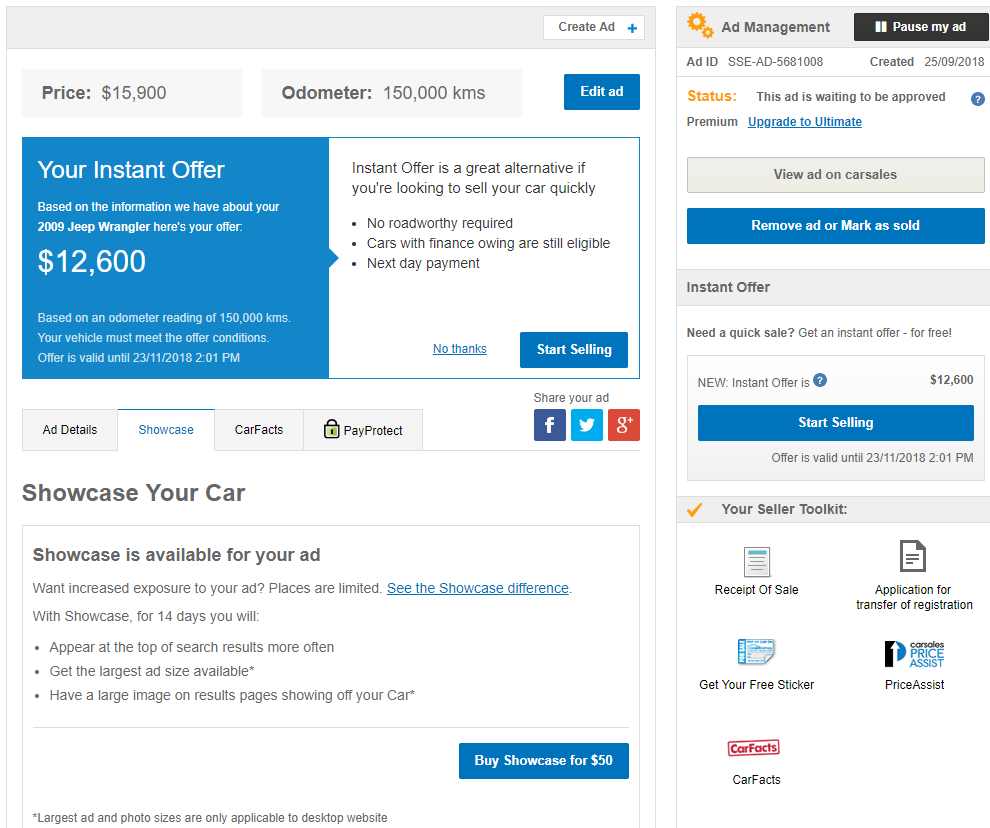Click the help icon next to NEW: Instant Offer
The image size is (990, 828).
820,380
